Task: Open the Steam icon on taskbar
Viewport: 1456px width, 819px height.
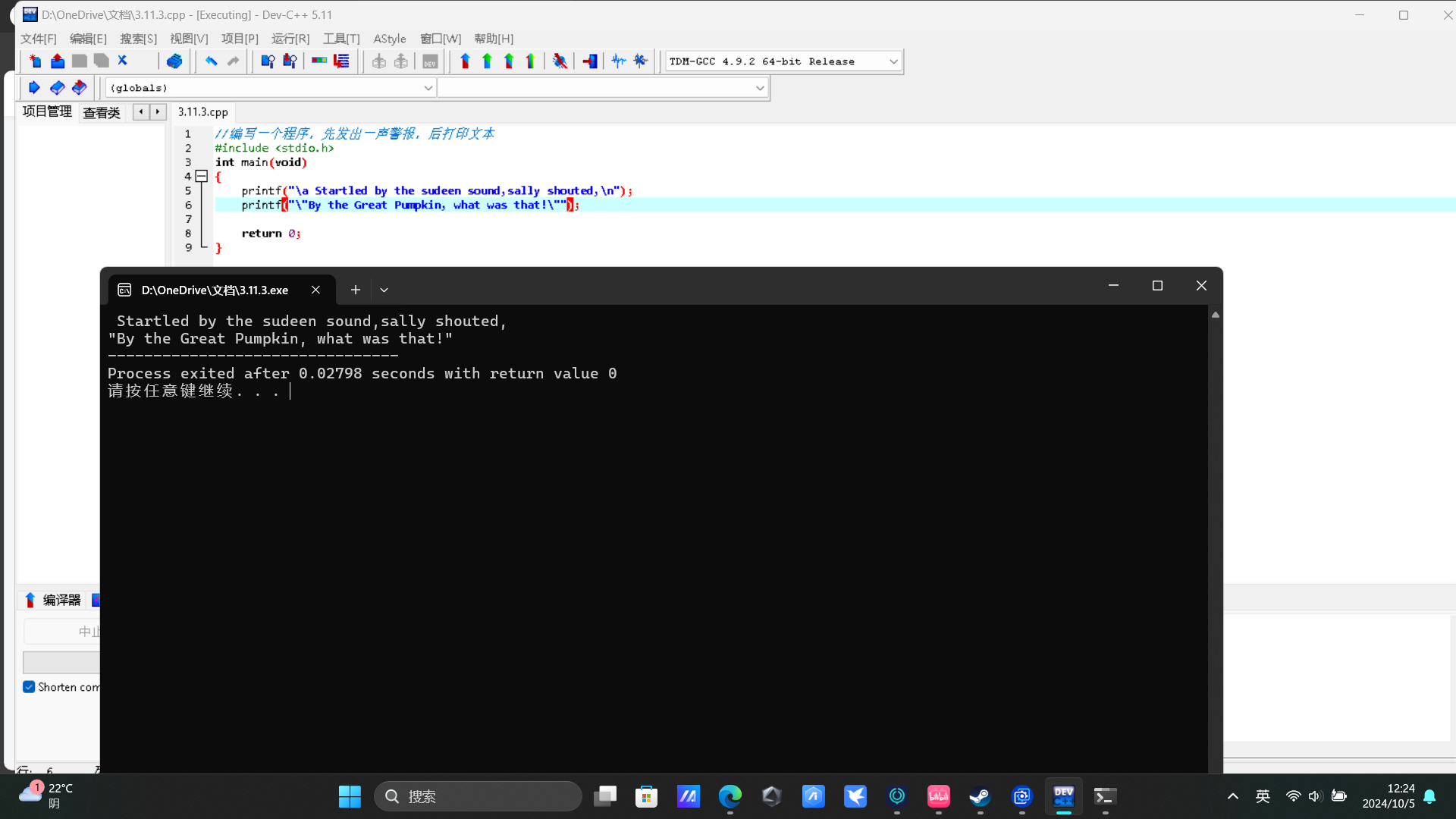Action: (980, 796)
